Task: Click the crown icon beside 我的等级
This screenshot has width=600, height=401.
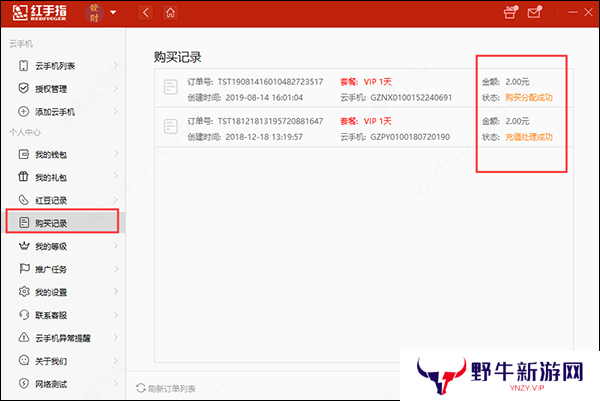Action: 24,246
